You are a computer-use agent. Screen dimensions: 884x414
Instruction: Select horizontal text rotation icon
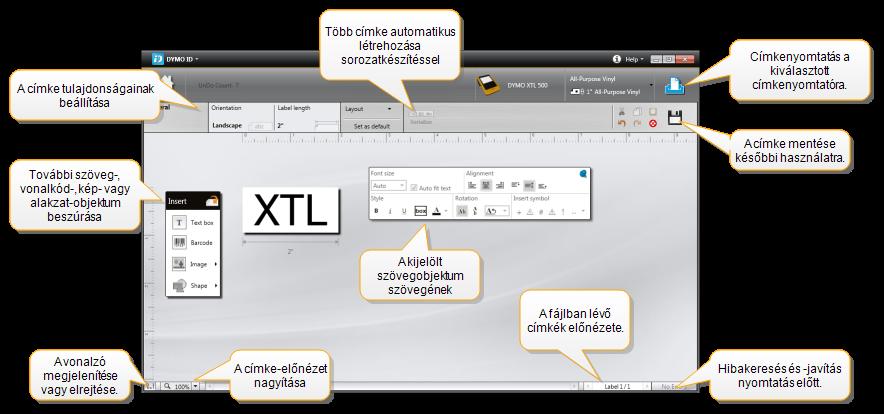462,211
